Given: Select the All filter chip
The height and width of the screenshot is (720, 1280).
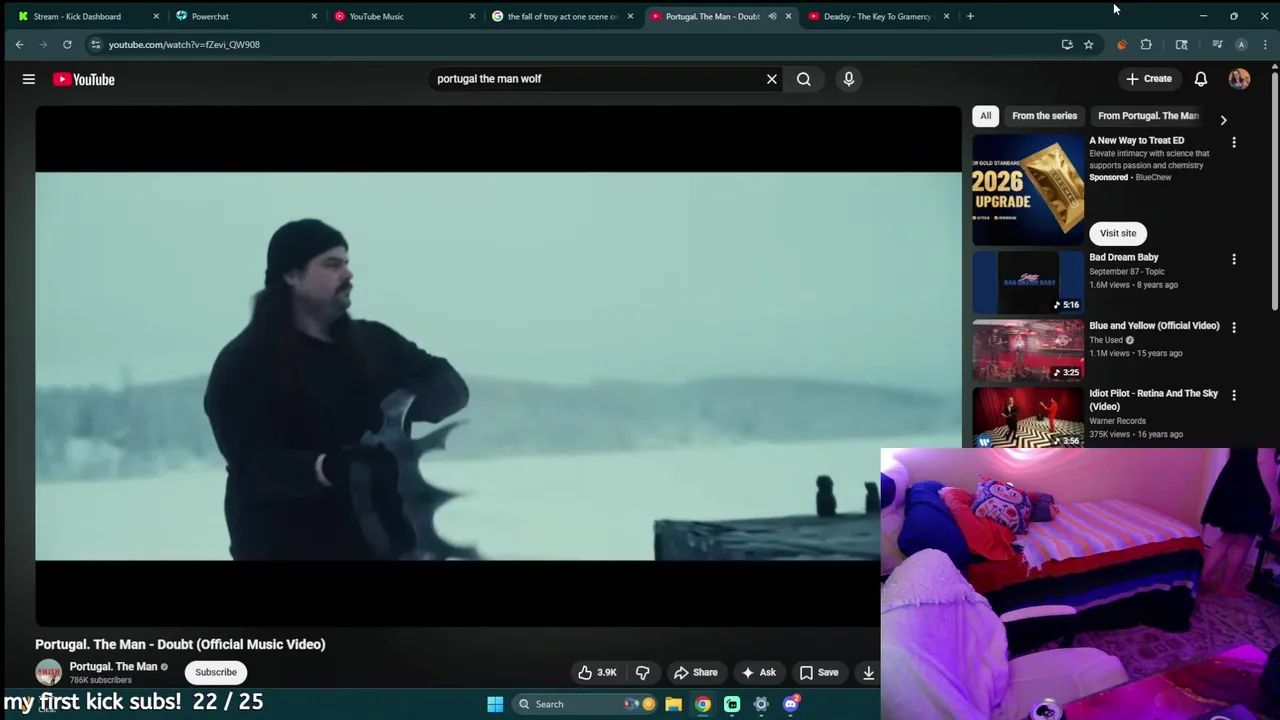Looking at the screenshot, I should (986, 116).
